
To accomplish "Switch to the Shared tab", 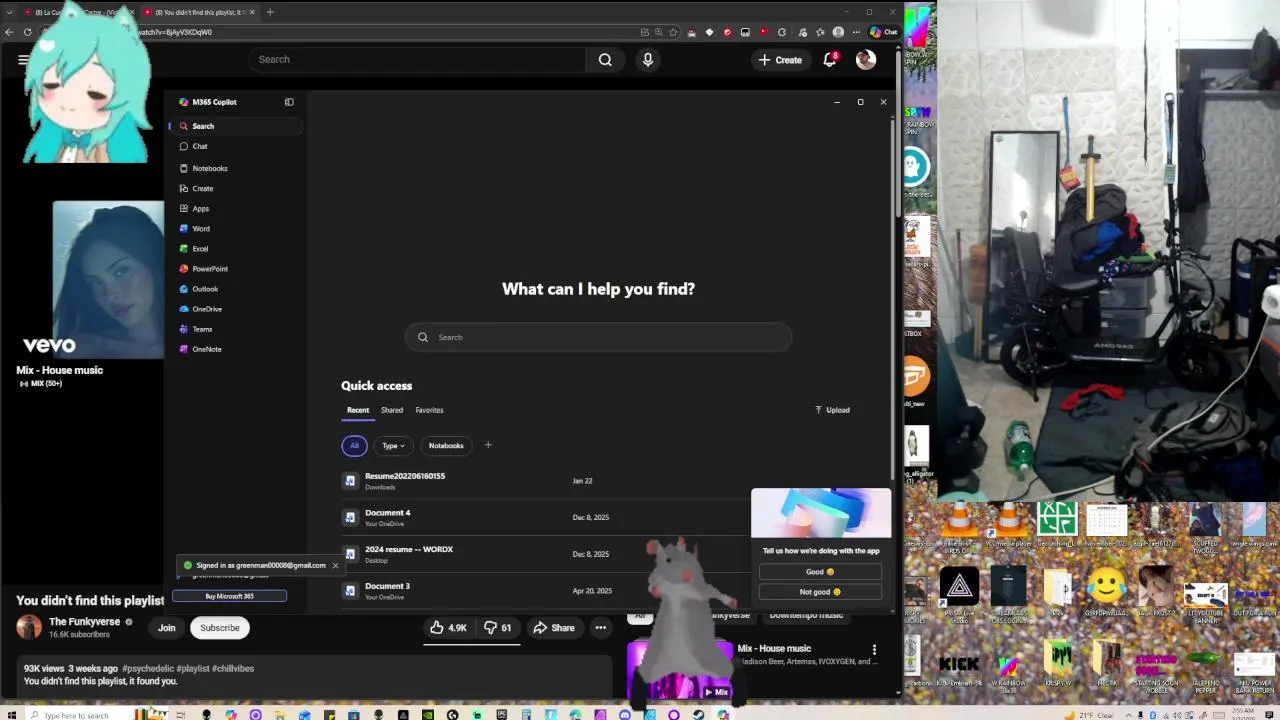I will pos(392,410).
